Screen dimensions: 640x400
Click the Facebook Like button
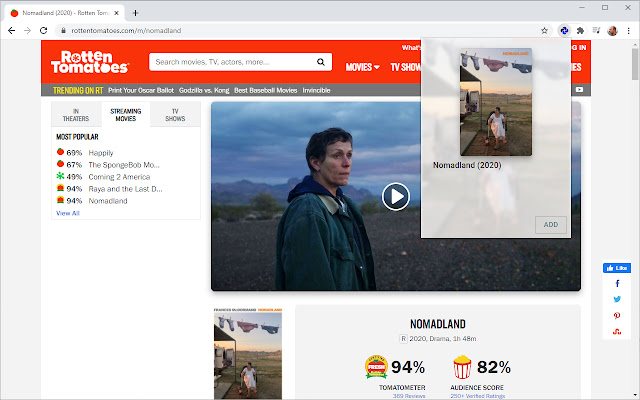tap(617, 268)
